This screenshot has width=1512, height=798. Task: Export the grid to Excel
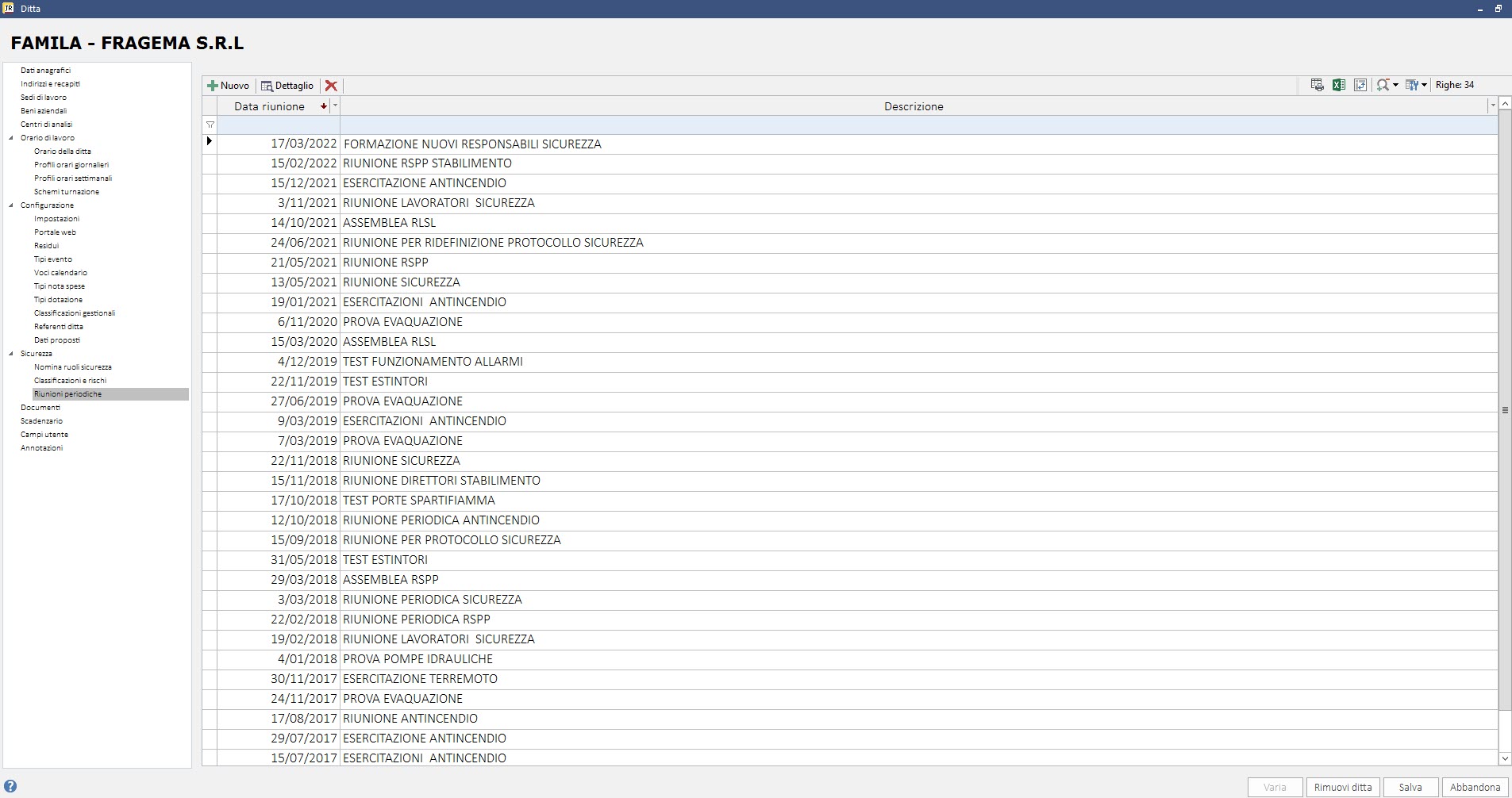pos(1339,85)
